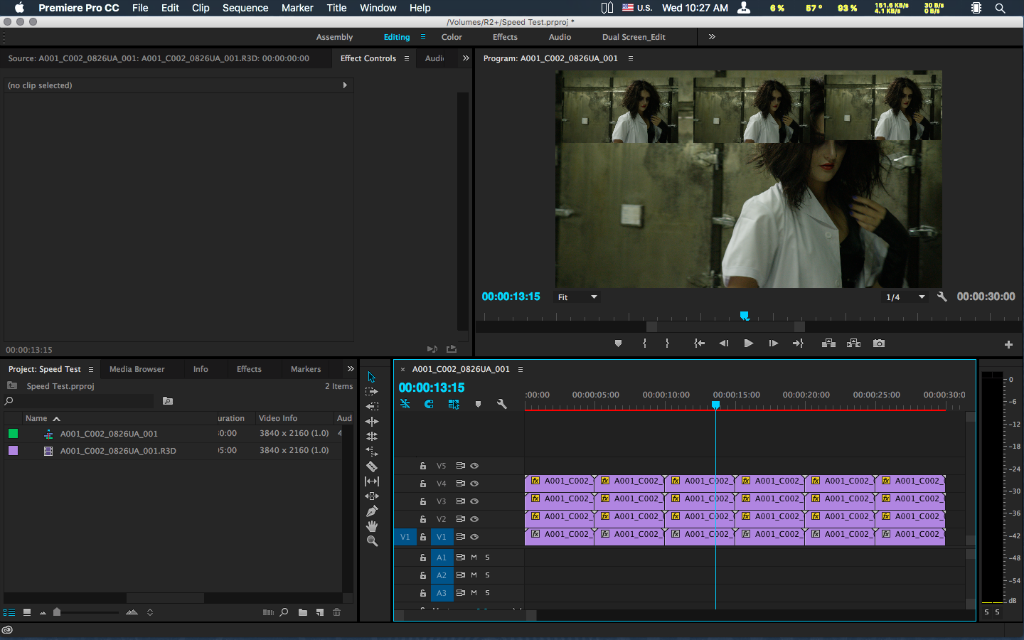Toggle lock on V4 track
Viewport: 1024px width, 640px height.
pos(423,484)
